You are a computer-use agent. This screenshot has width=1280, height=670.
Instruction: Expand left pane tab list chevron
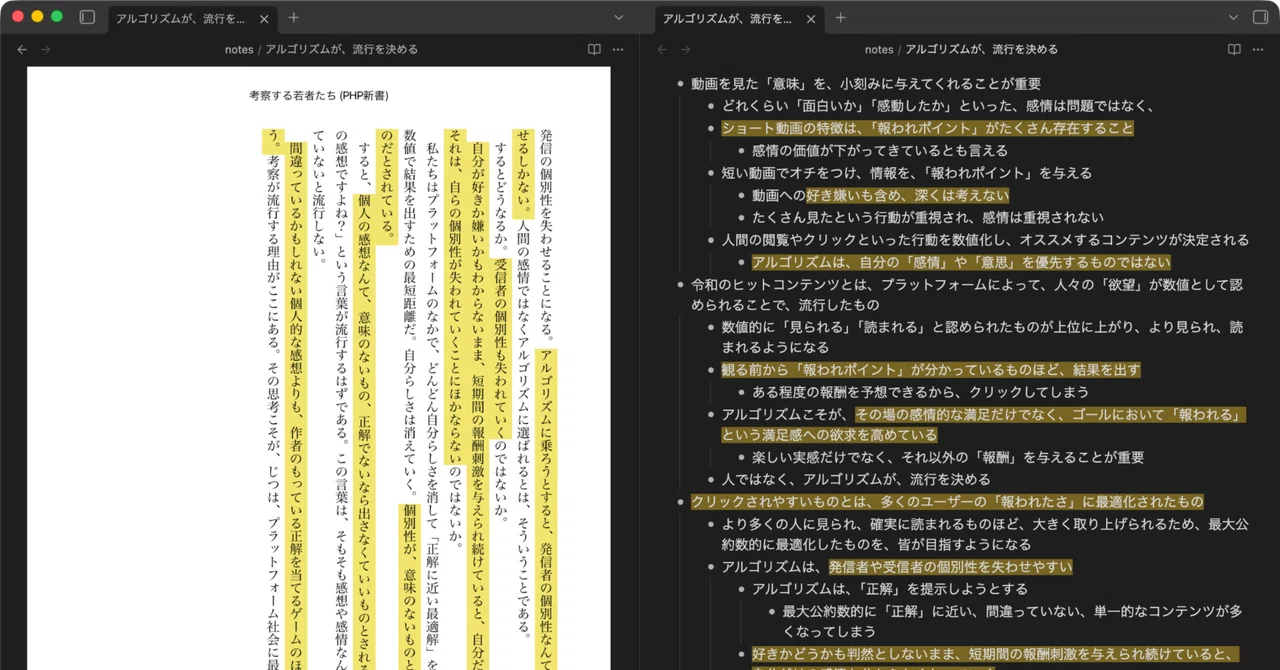(618, 17)
